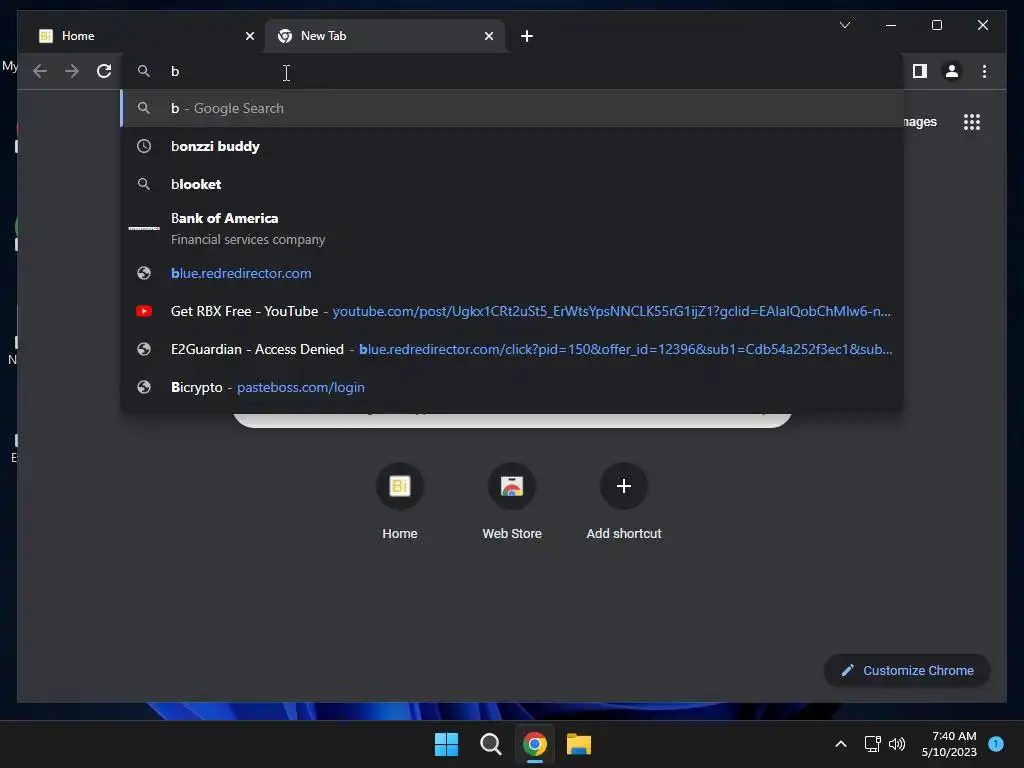The width and height of the screenshot is (1024, 768).
Task: Click the Chrome taskbar icon
Action: point(534,744)
